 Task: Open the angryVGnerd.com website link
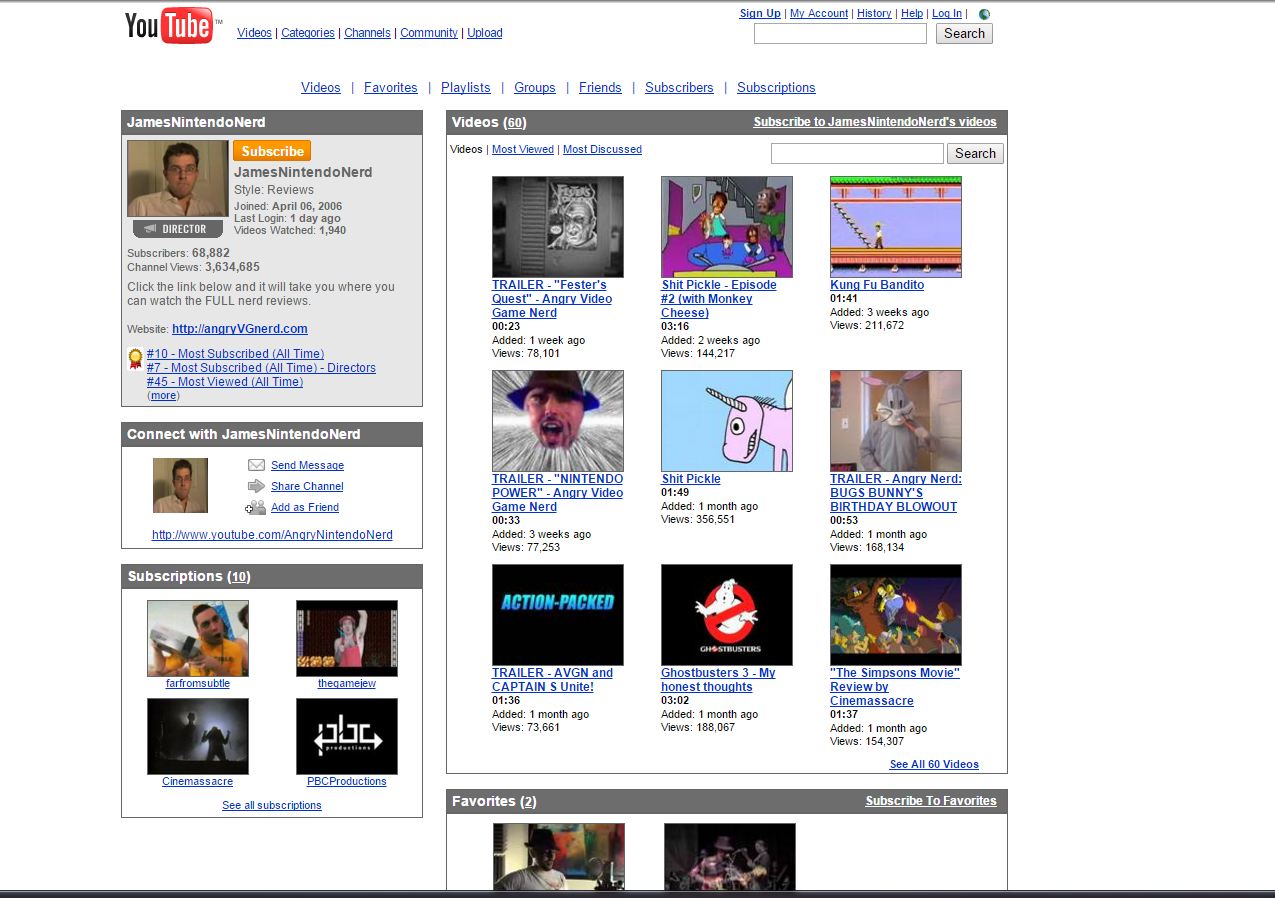pyautogui.click(x=240, y=329)
